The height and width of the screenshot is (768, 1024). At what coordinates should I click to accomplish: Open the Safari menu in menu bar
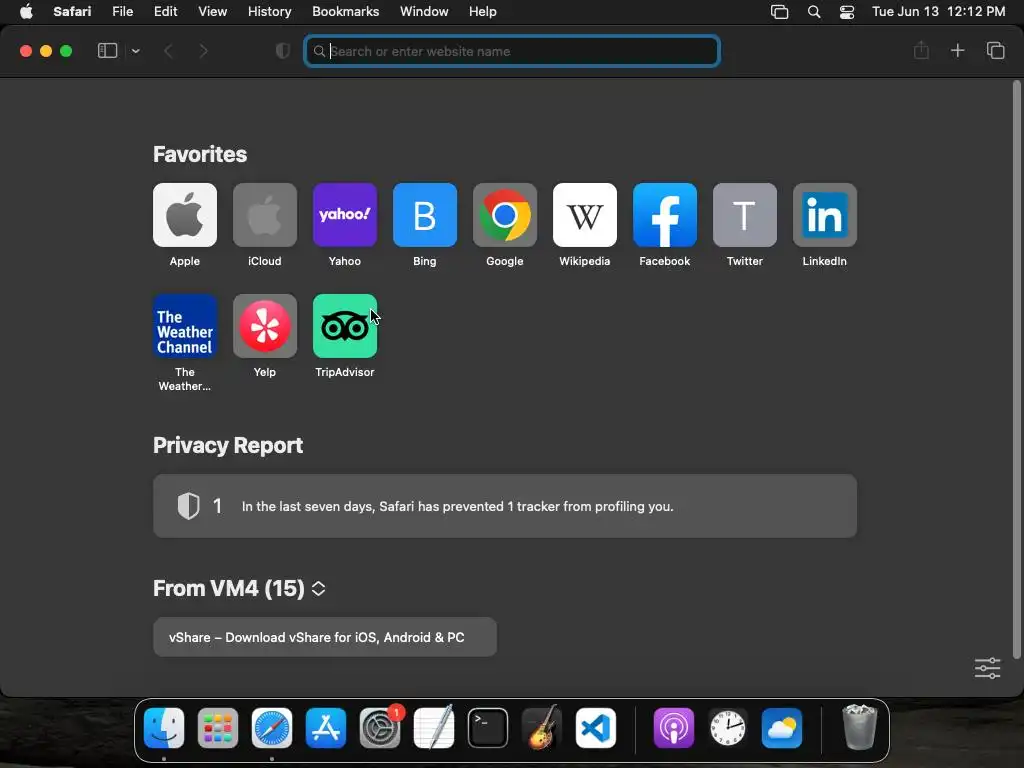(x=72, y=11)
